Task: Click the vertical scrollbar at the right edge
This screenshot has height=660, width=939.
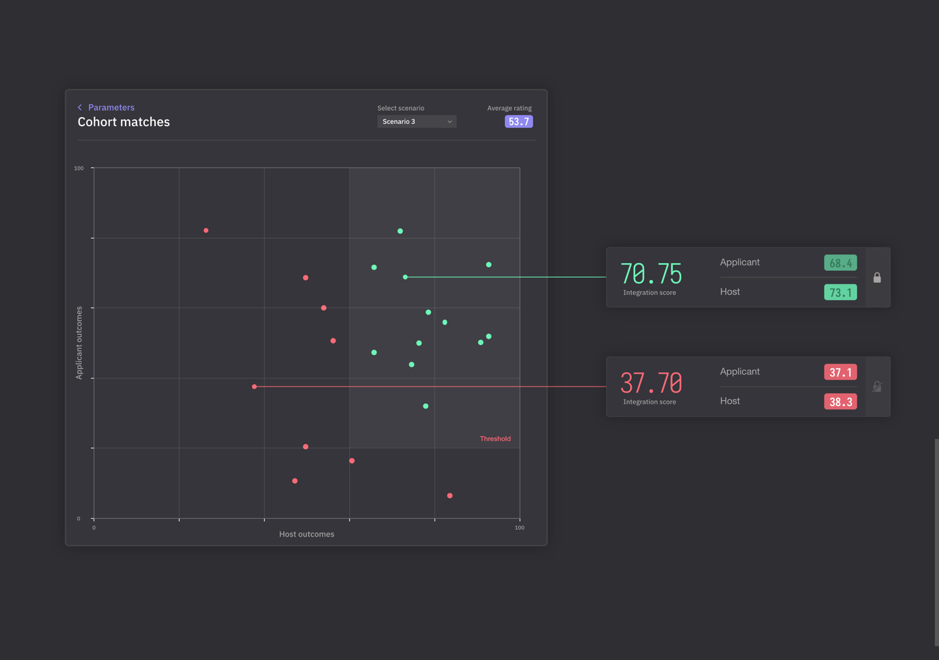Action: tap(937, 543)
